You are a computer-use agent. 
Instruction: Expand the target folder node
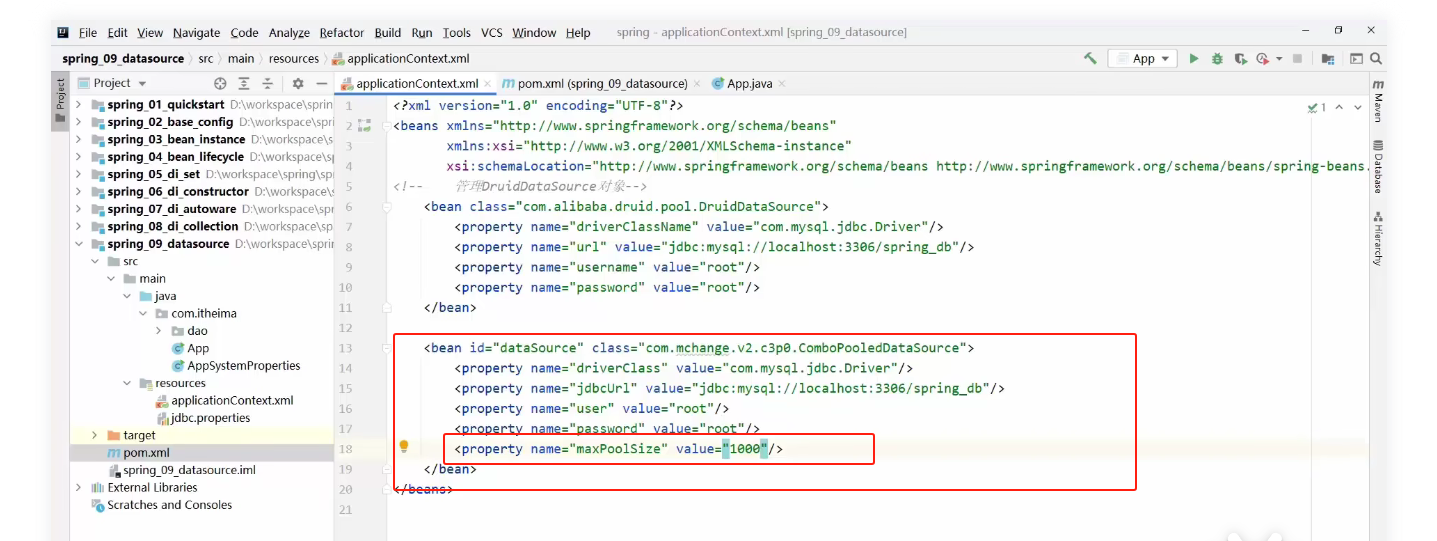click(x=95, y=435)
